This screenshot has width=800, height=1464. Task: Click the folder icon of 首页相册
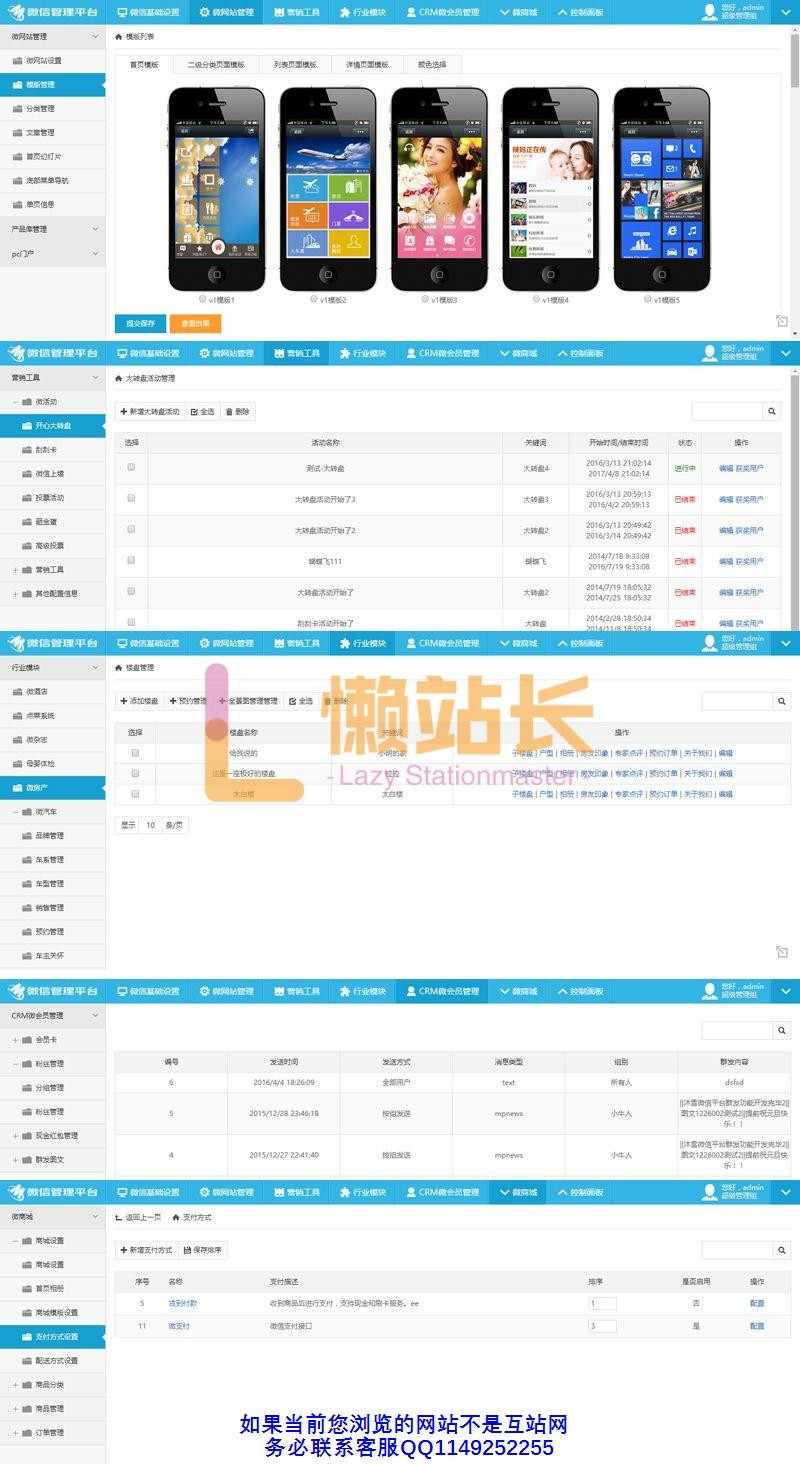point(27,1289)
